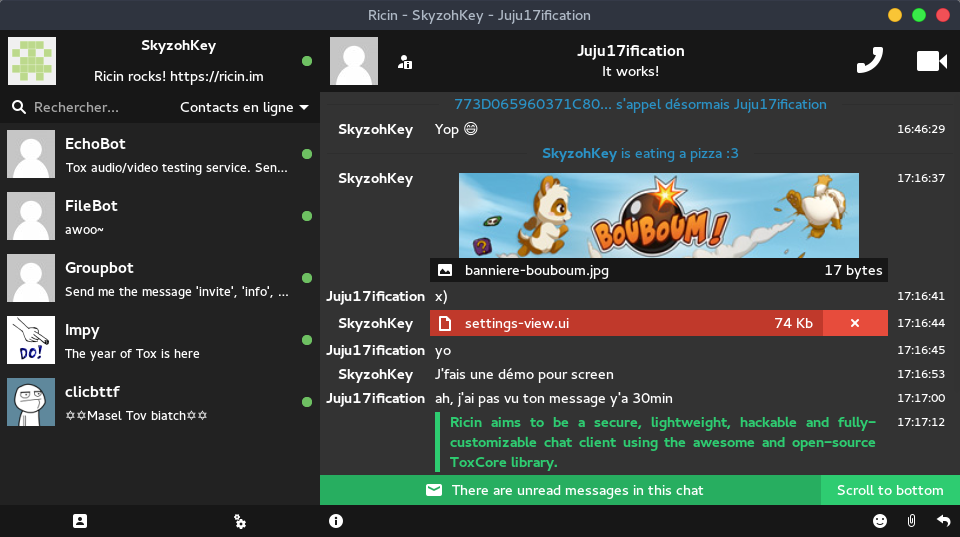Open the emoji picker
This screenshot has height=537, width=960.
(x=880, y=521)
